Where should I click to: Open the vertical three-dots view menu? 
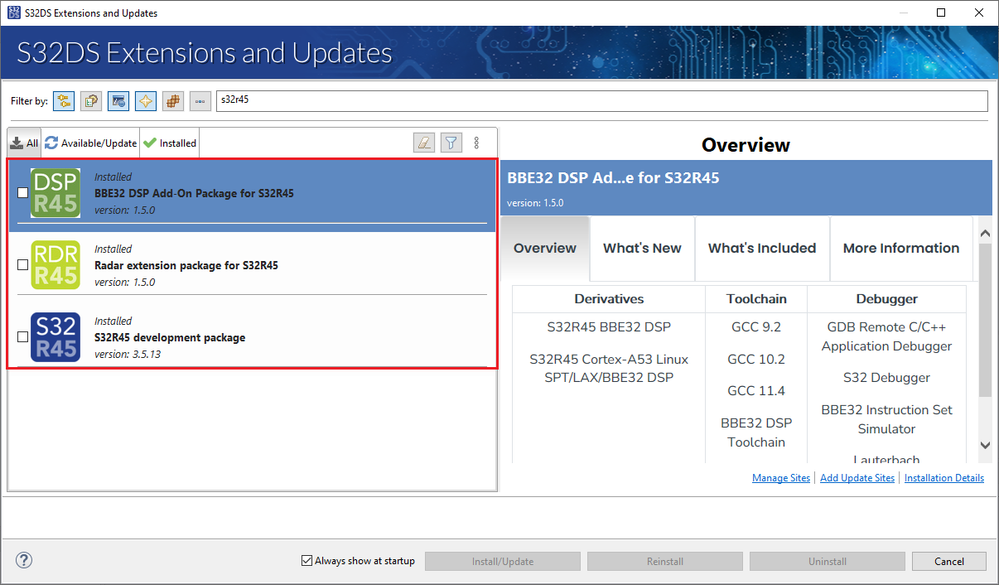(x=477, y=143)
